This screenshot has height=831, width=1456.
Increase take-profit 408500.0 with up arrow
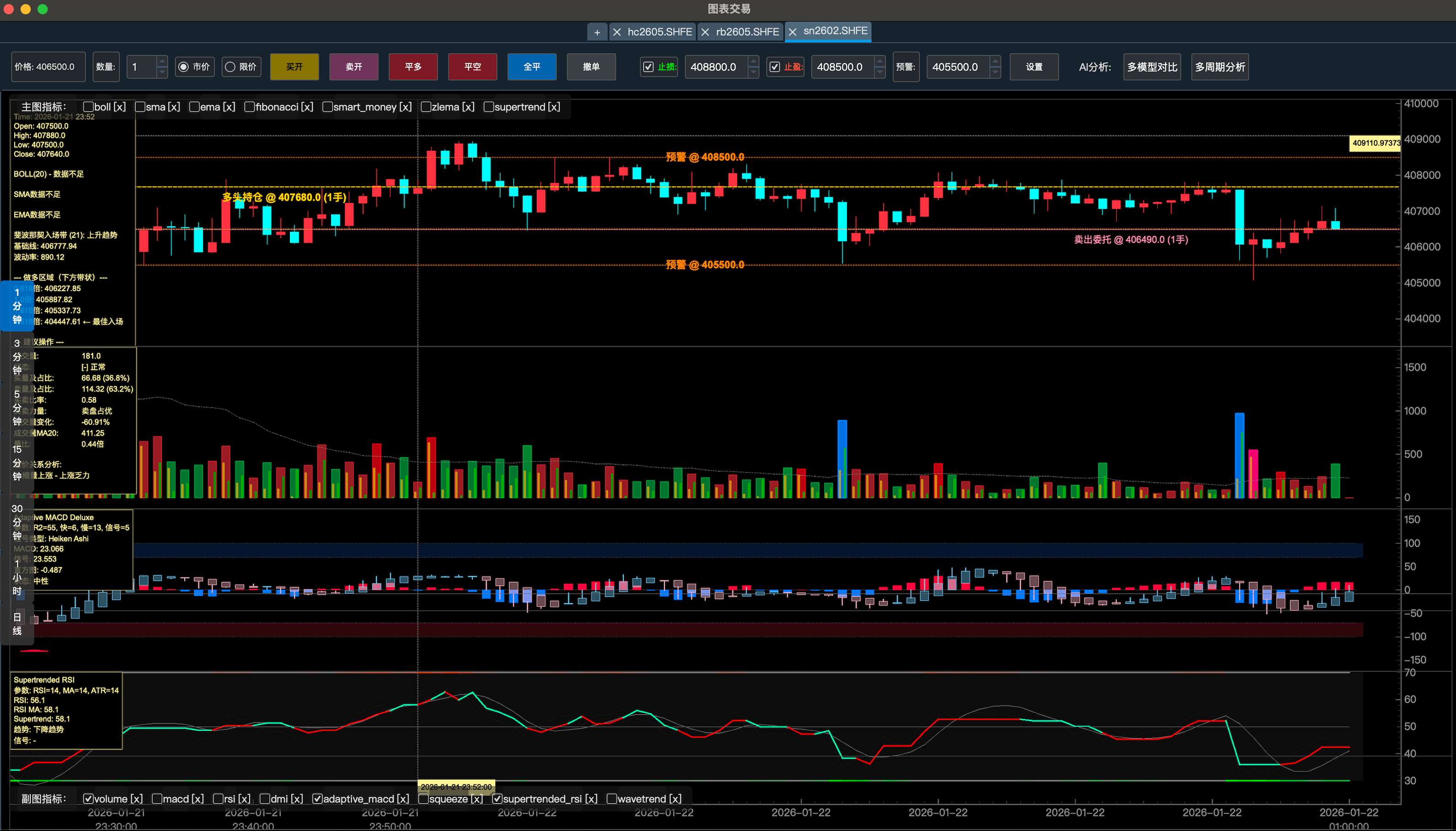pyautogui.click(x=880, y=62)
